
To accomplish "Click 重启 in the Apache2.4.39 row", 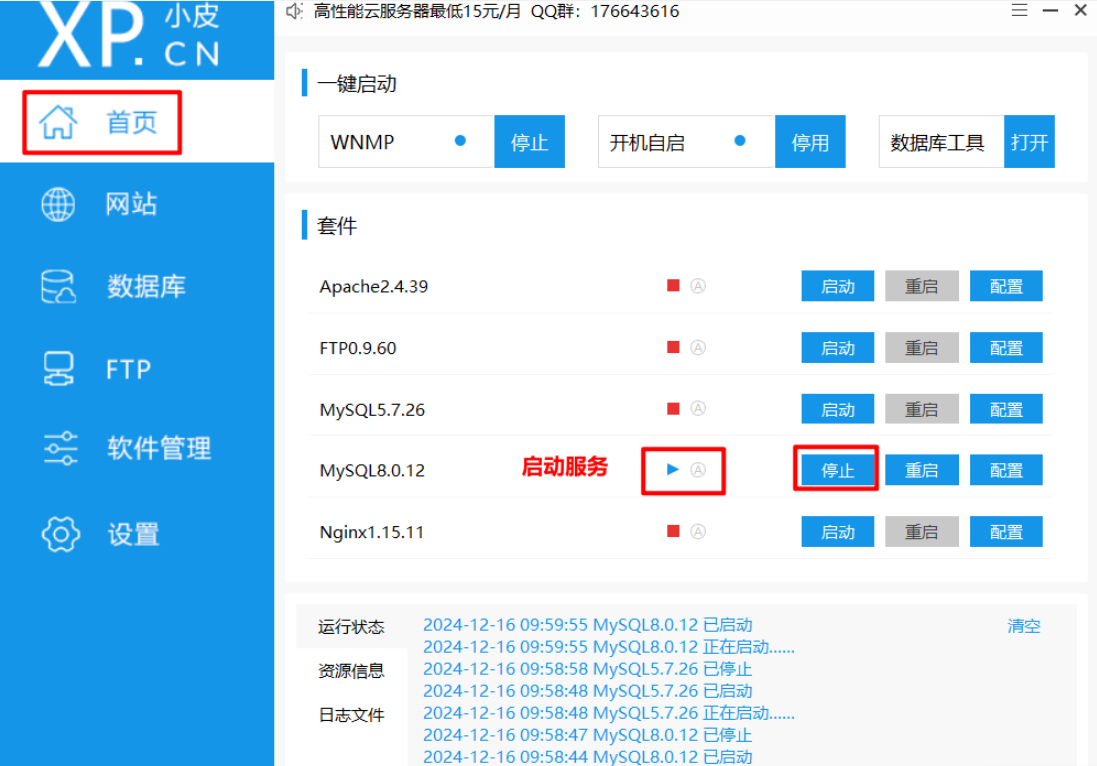I will [921, 286].
